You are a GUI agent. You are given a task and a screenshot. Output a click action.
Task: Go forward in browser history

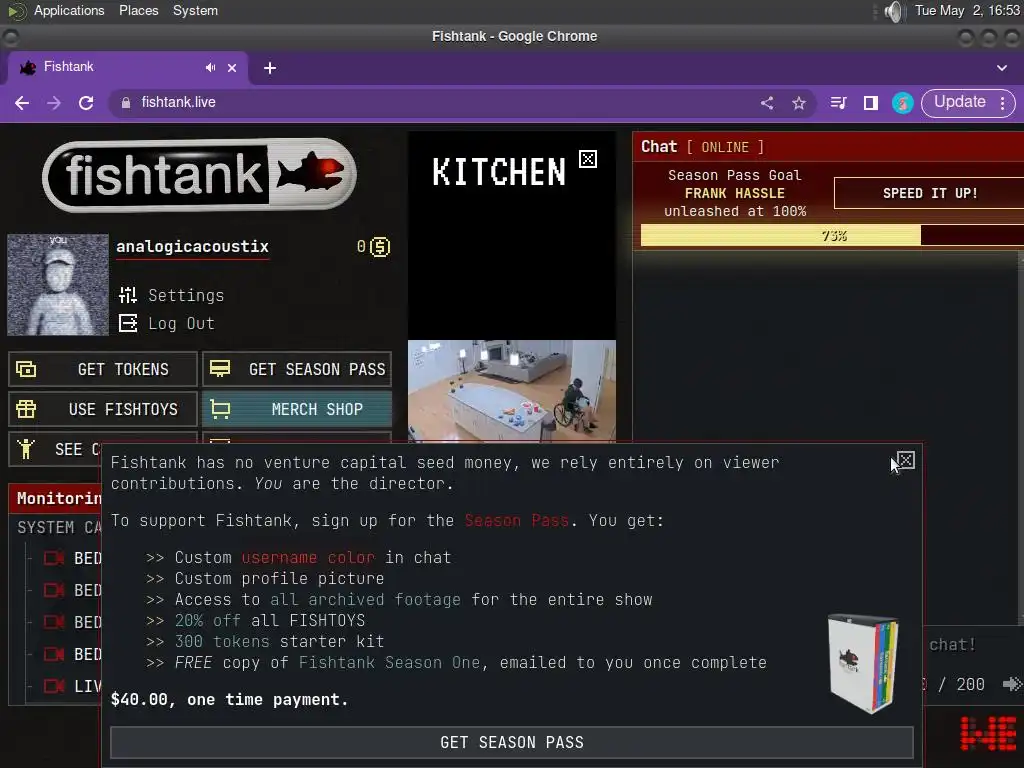tap(54, 103)
